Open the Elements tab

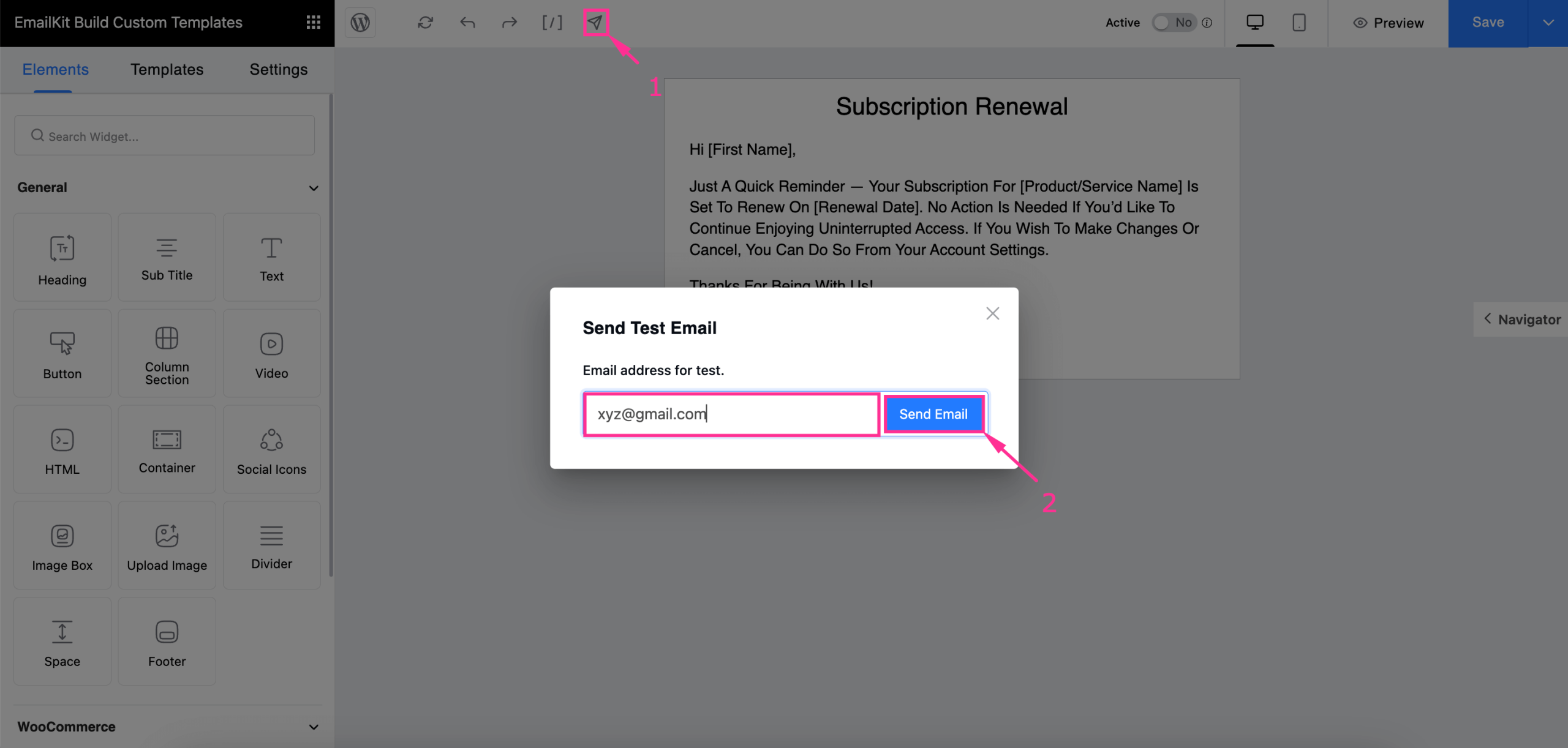point(55,70)
